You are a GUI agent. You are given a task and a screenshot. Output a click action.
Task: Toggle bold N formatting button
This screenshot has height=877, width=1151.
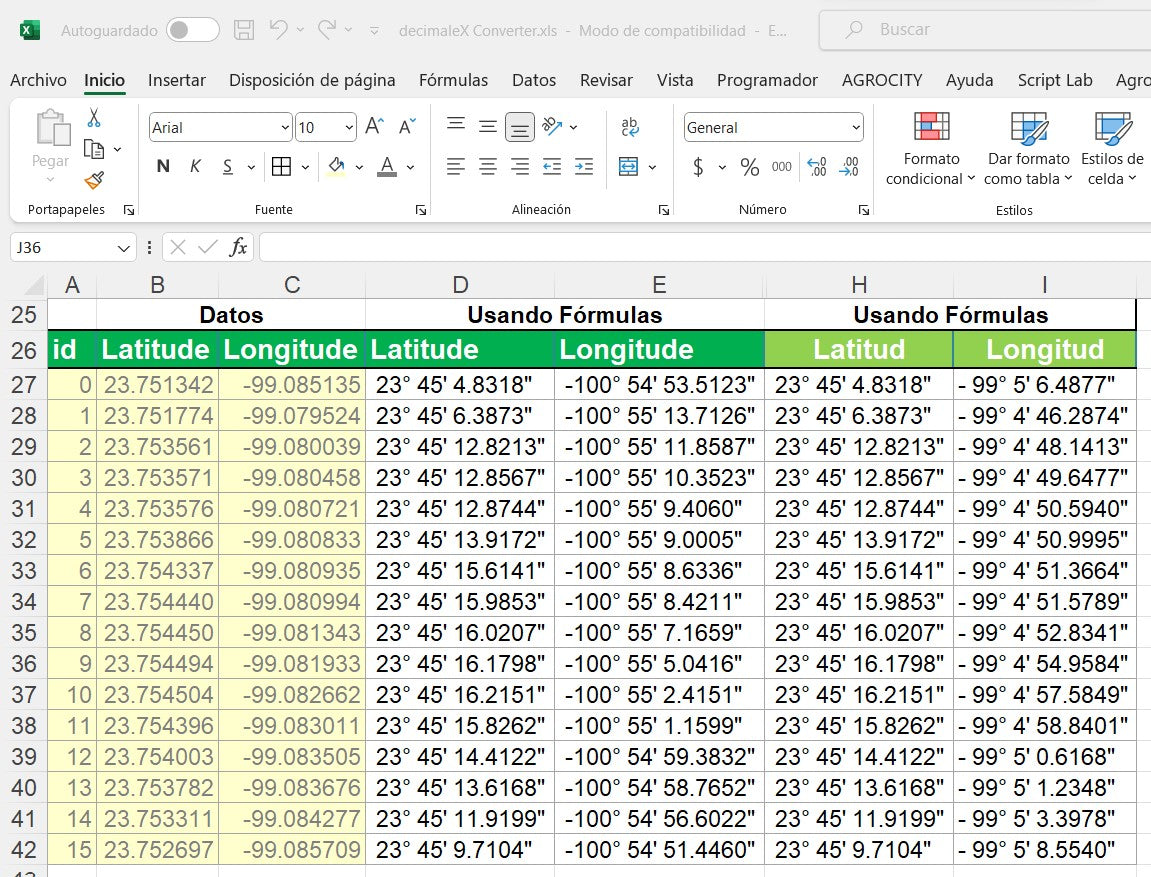coord(163,167)
